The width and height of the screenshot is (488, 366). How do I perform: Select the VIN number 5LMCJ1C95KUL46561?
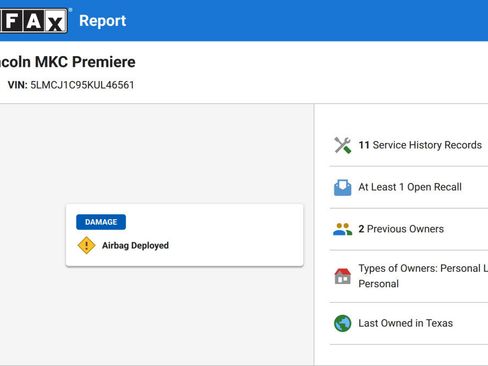click(82, 85)
